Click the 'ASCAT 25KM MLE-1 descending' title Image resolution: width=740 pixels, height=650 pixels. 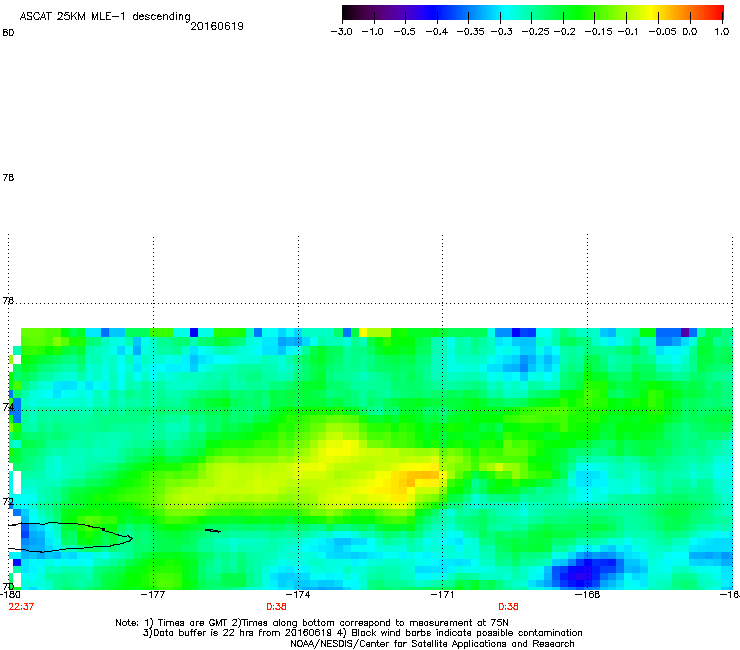coord(105,16)
